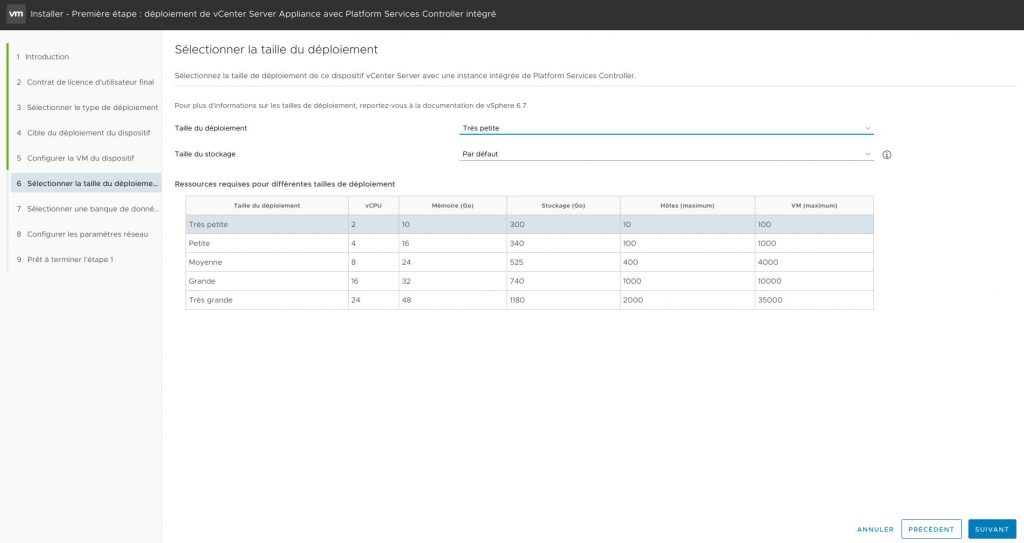Click the Ressources requises table title
Viewport: 1024px width, 543px height.
[x=285, y=184]
